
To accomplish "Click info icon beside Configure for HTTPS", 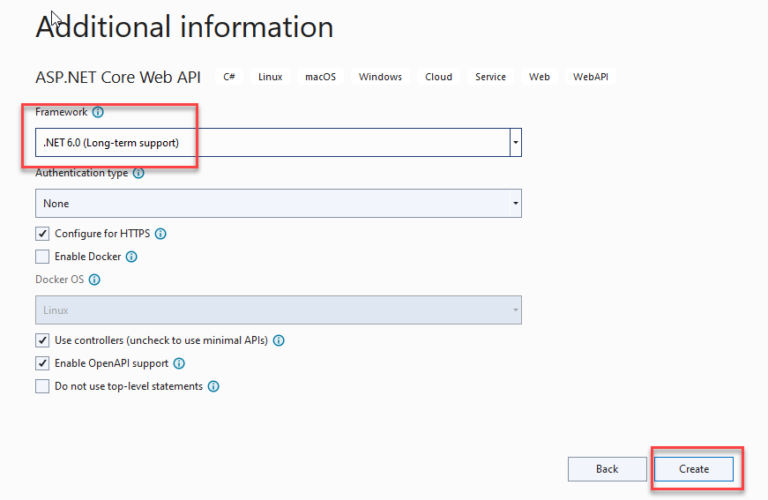I will 161,234.
